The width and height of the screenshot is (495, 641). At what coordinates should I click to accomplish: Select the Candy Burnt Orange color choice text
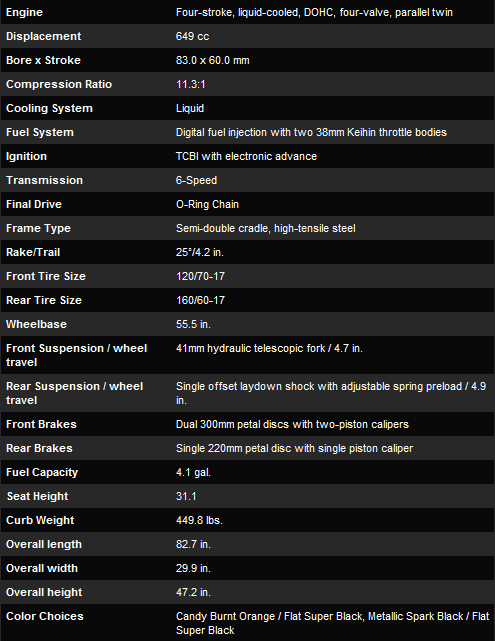(225, 616)
